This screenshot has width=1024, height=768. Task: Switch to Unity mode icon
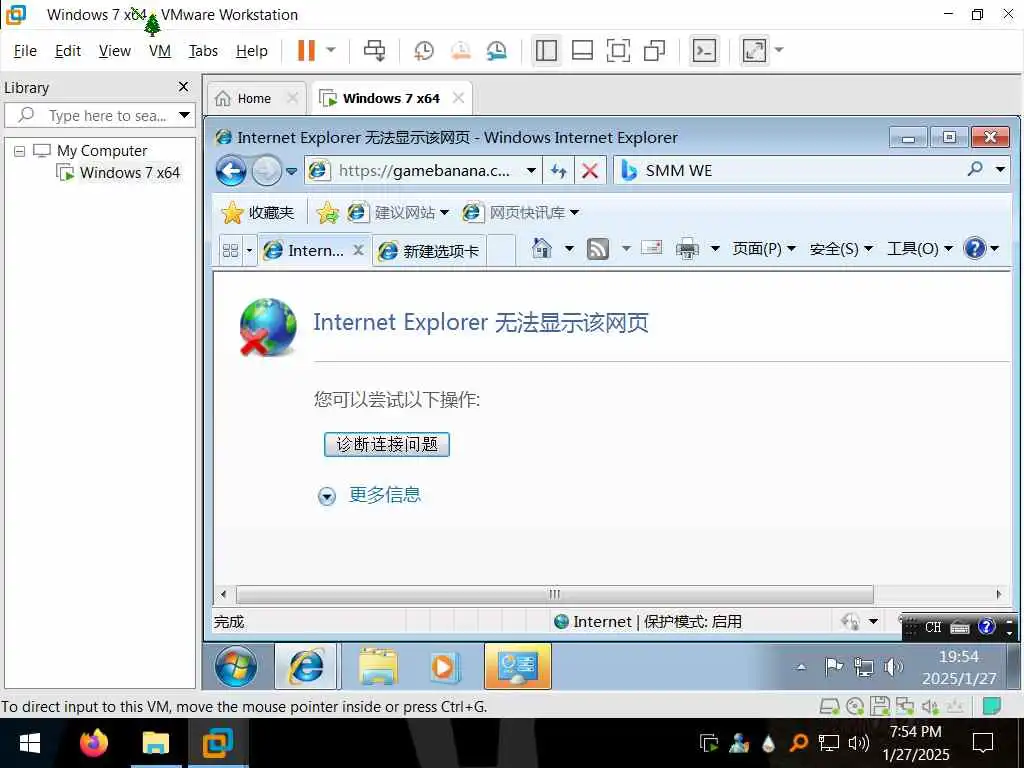(x=654, y=50)
